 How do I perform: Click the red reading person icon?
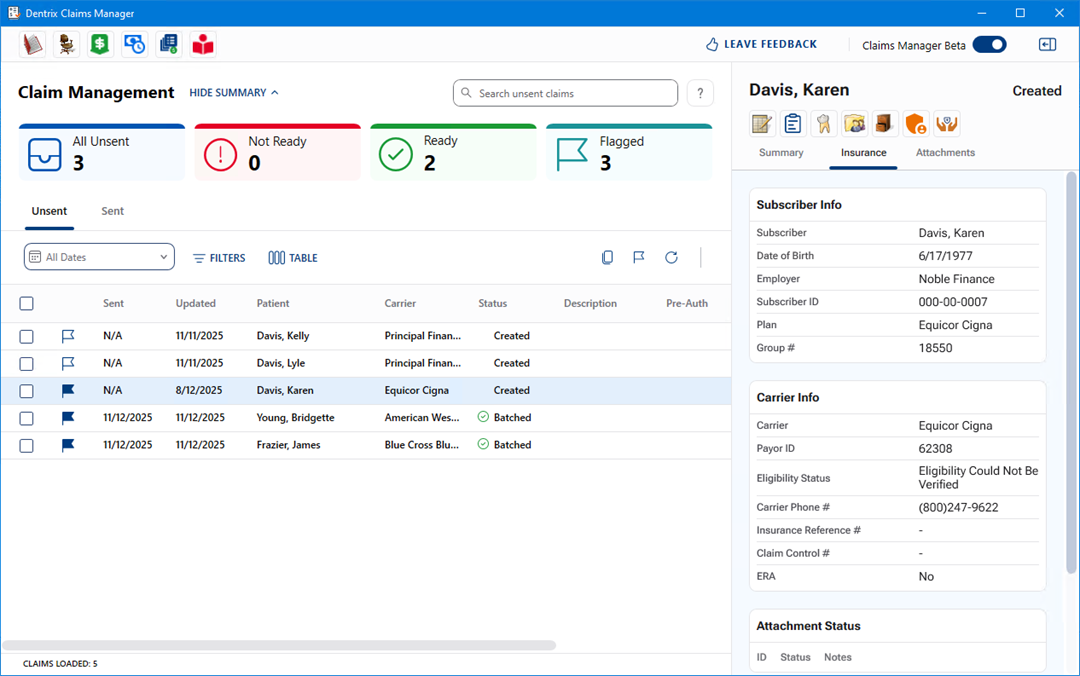click(203, 45)
